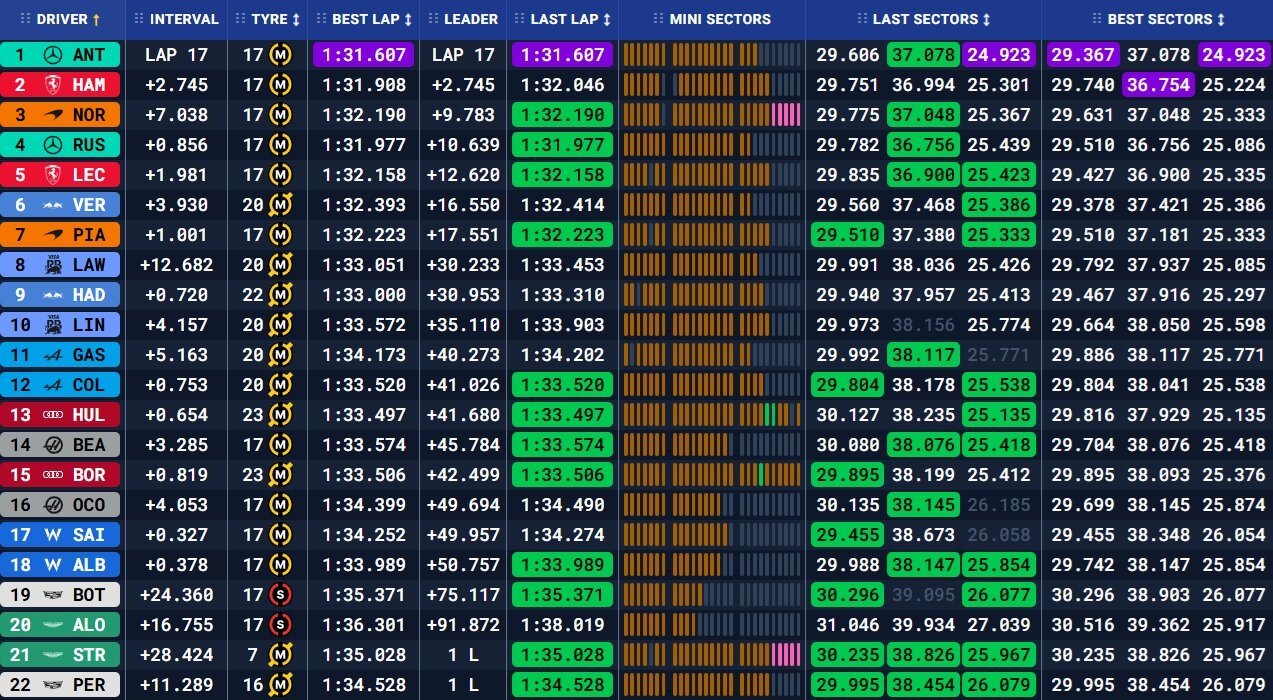Click the Mercedes logo beside ANT
The image size is (1273, 700).
pos(55,55)
